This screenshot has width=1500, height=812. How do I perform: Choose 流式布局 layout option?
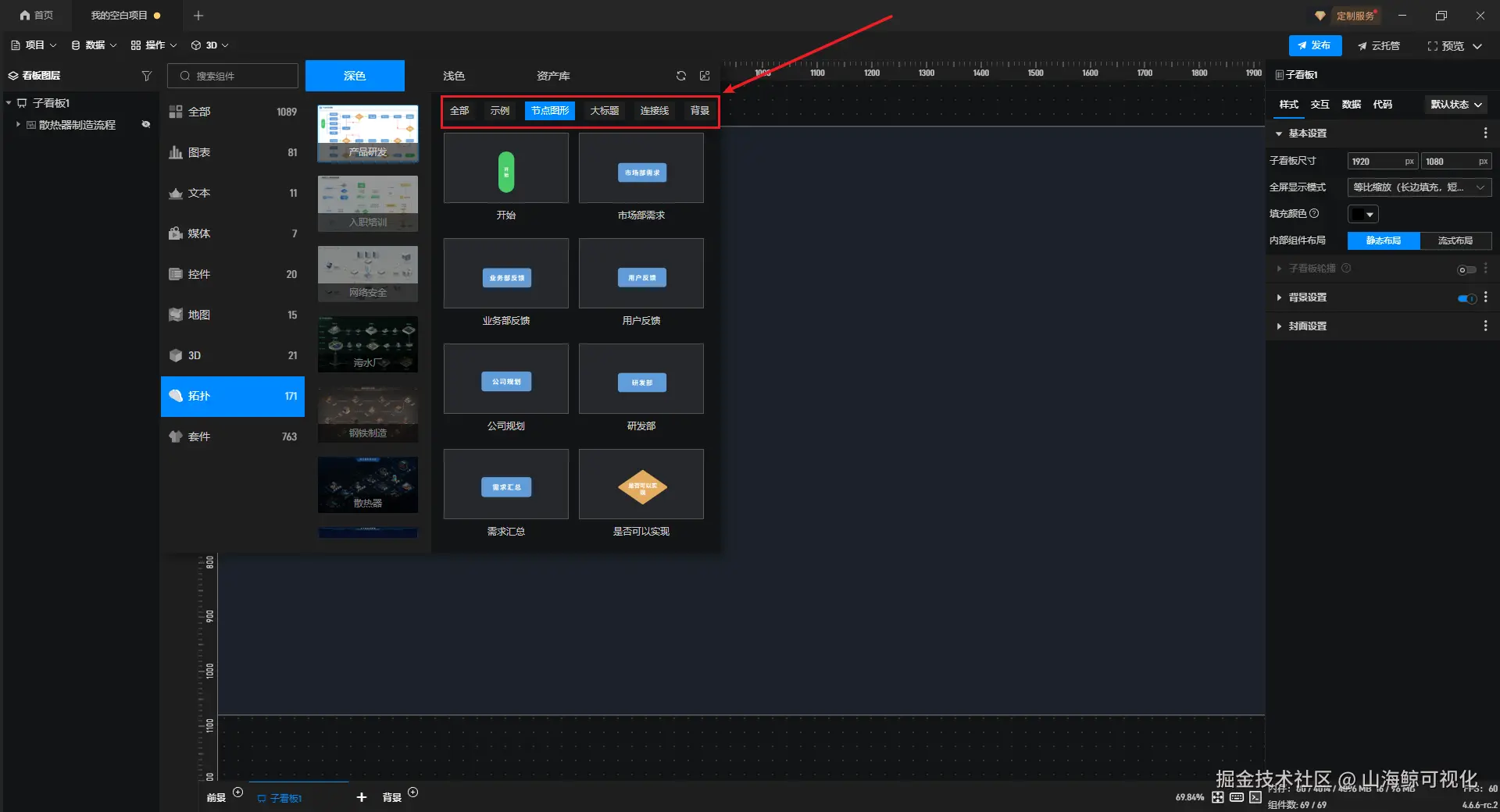(x=1455, y=240)
